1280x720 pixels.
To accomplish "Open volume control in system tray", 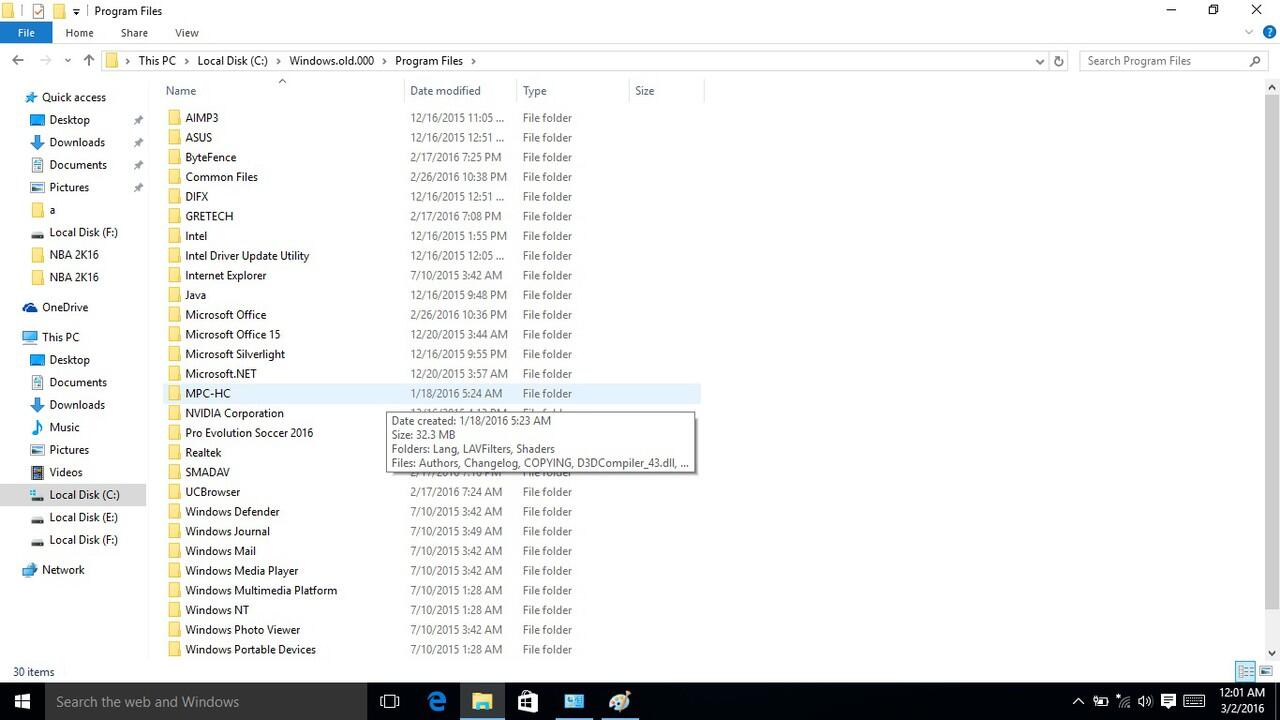I will pos(1144,701).
